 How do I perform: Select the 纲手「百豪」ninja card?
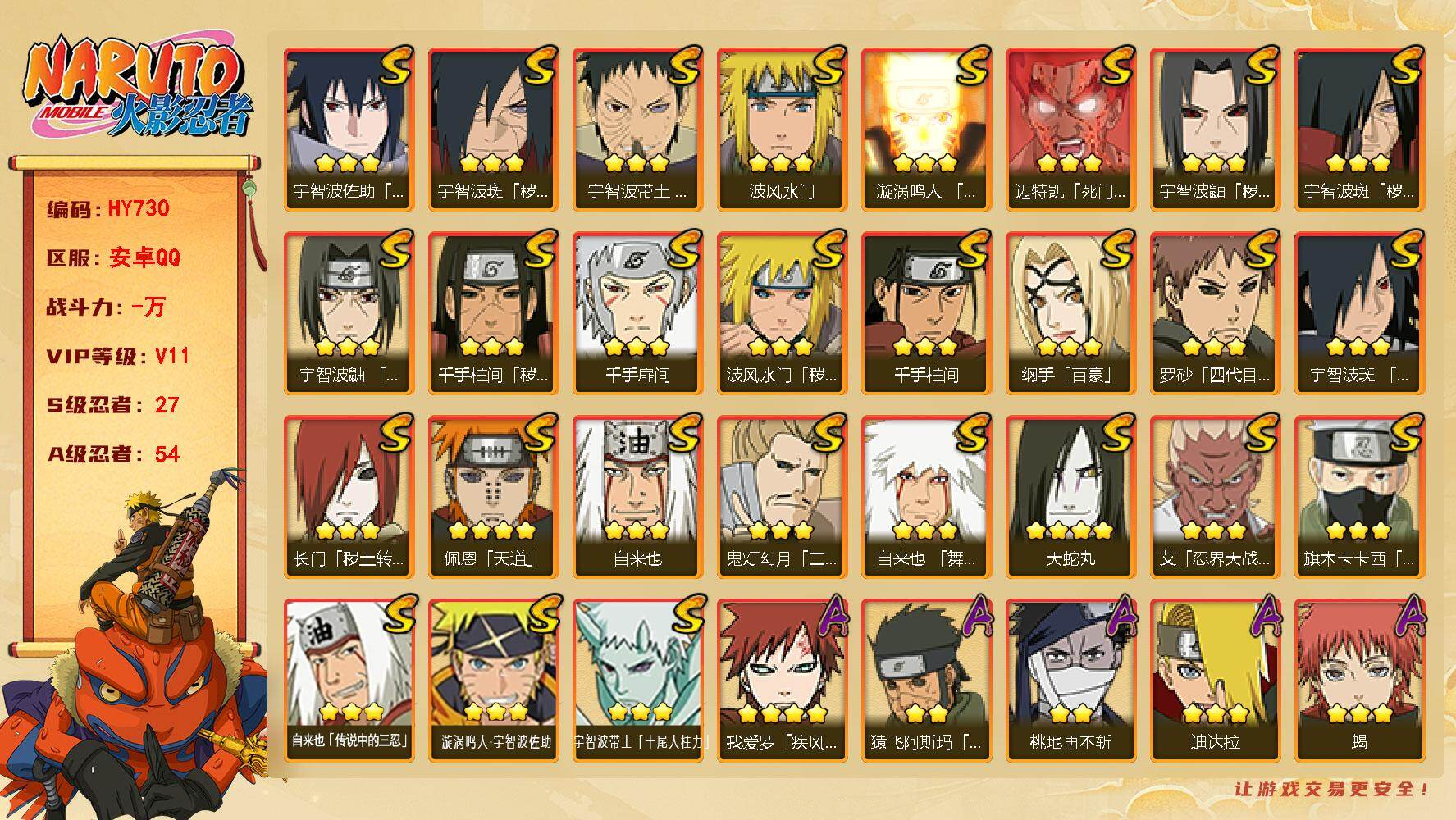click(1070, 313)
